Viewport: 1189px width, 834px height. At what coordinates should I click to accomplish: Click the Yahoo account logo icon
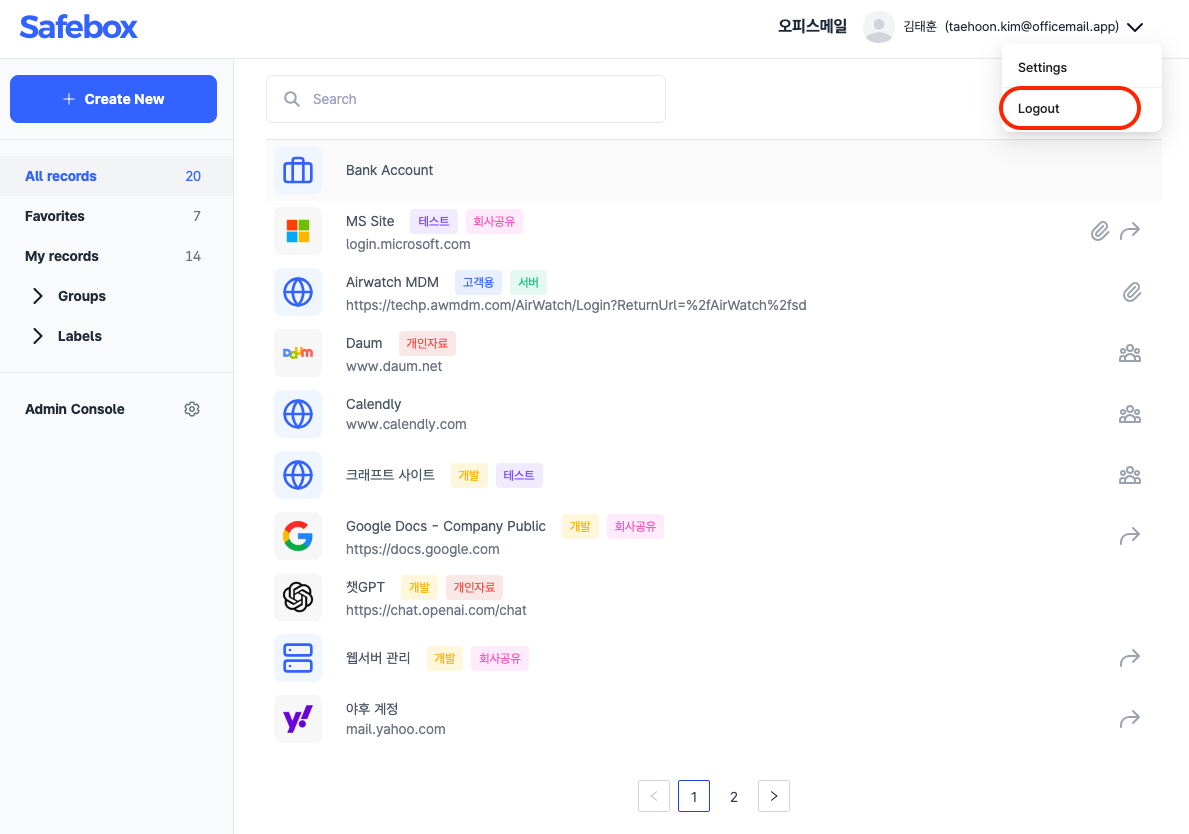click(x=298, y=719)
